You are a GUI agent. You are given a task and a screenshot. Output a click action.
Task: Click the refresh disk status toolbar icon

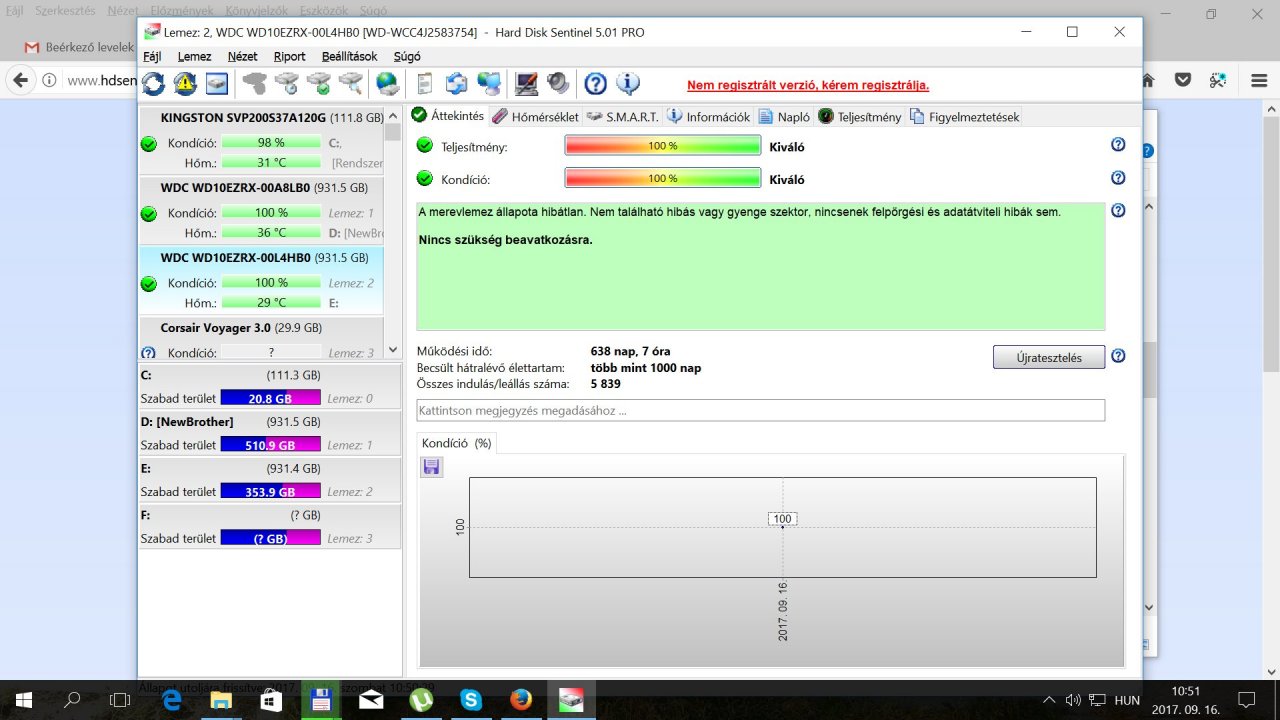[x=153, y=83]
